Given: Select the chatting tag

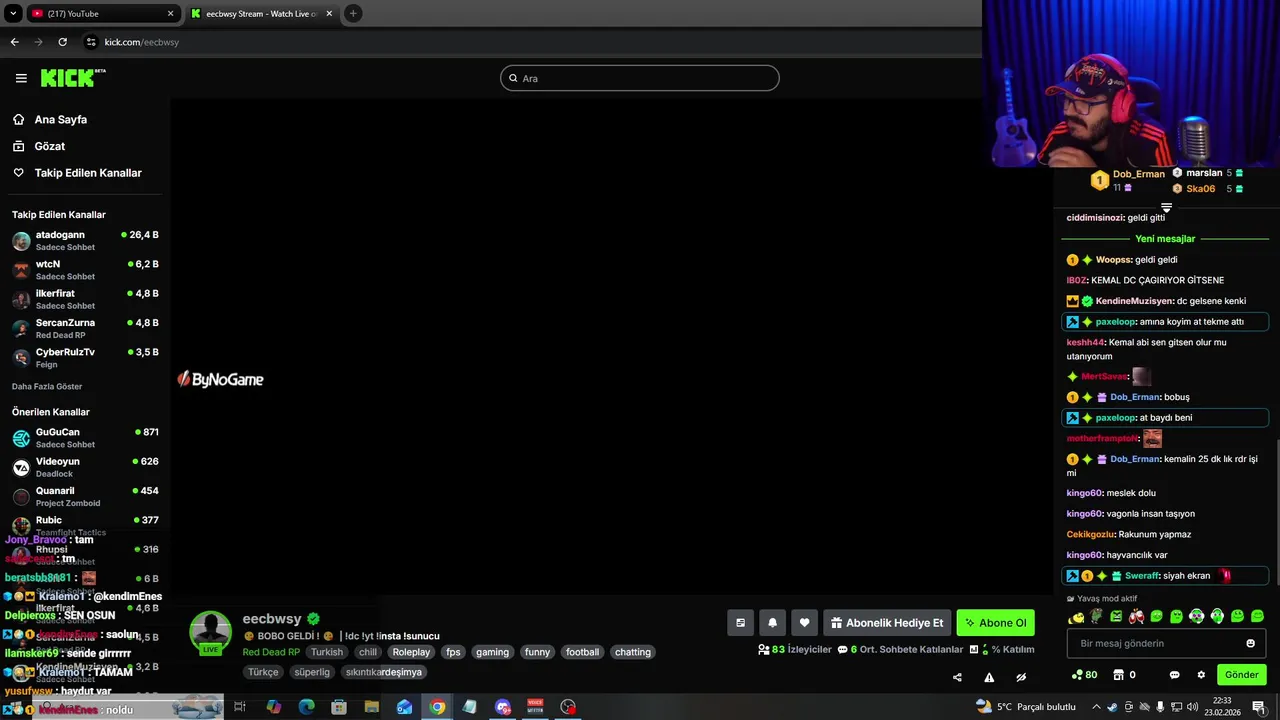Looking at the screenshot, I should (632, 652).
